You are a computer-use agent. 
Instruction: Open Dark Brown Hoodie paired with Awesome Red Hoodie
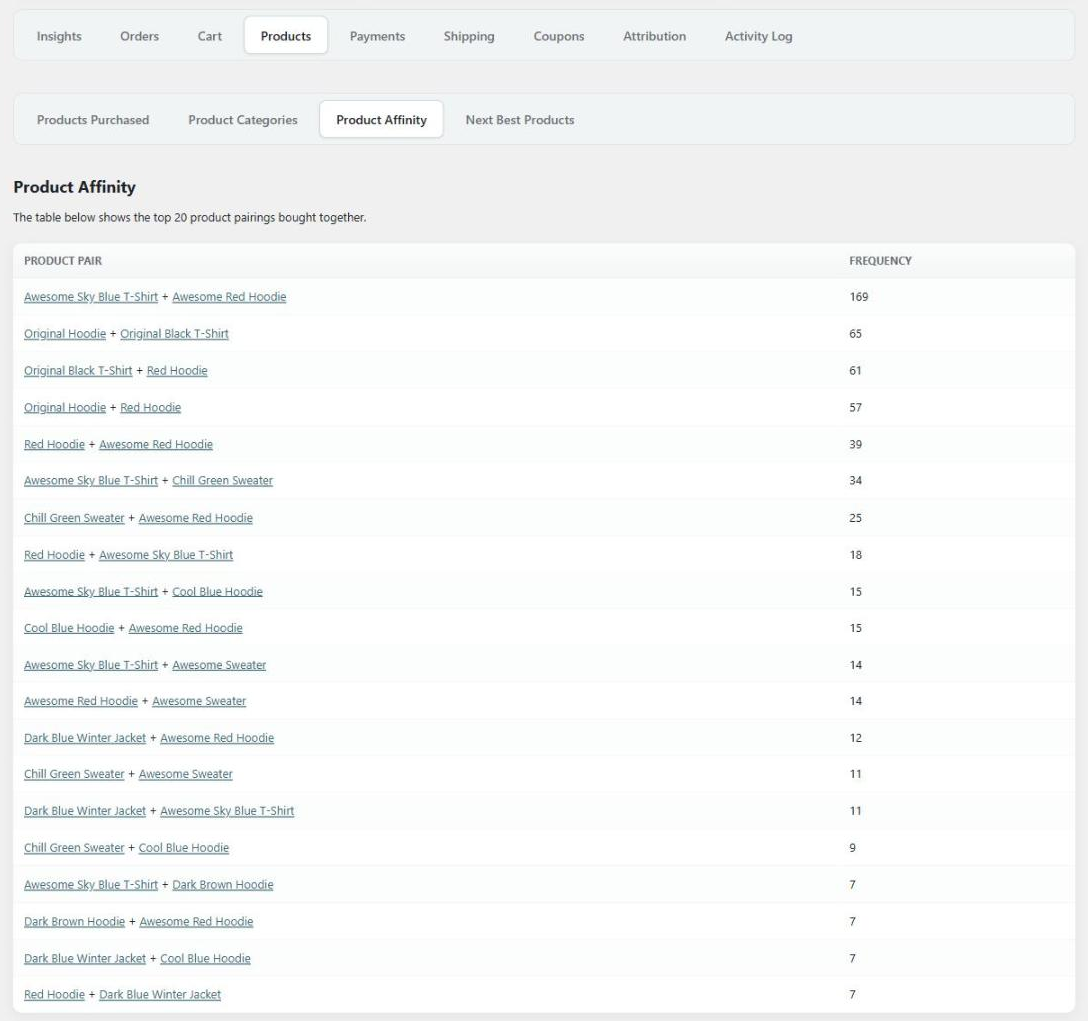coord(74,922)
